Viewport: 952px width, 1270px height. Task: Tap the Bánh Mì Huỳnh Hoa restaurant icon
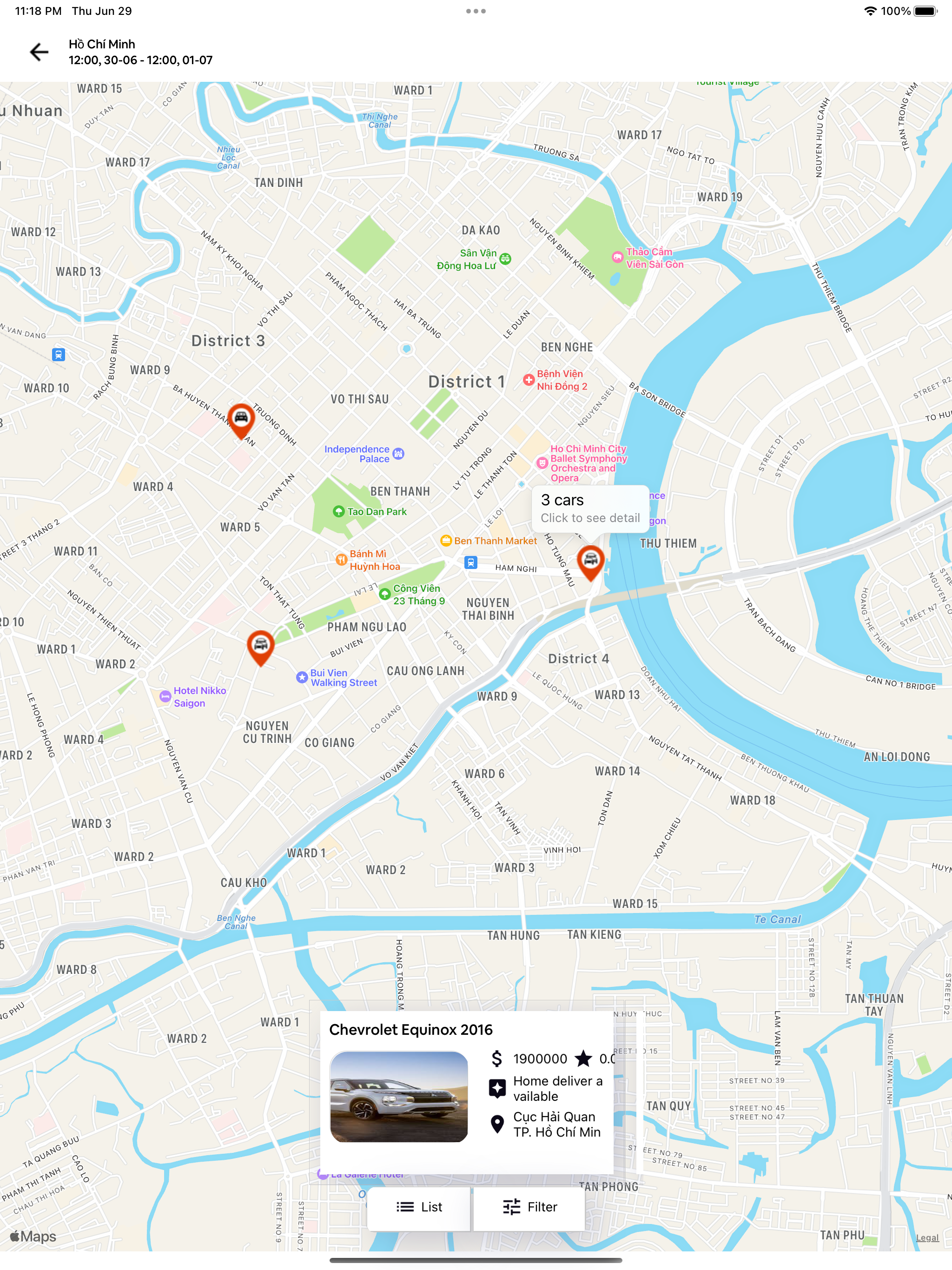pos(341,559)
